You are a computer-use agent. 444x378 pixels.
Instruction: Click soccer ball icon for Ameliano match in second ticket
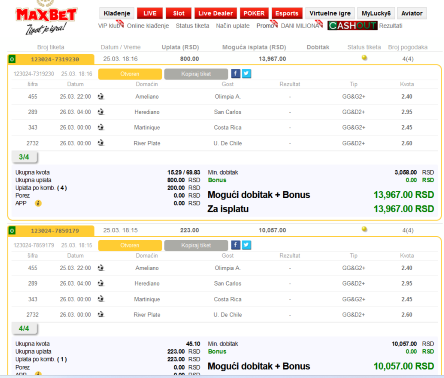101,268
